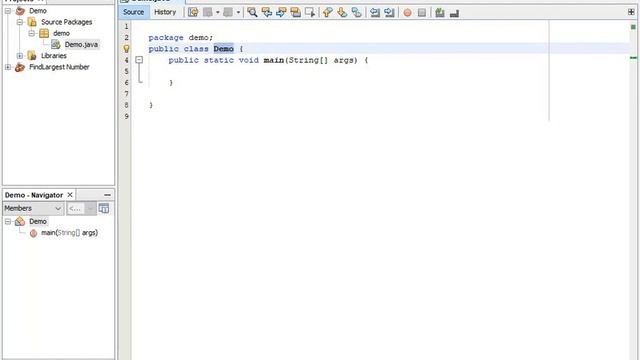Collapse Demo class node in Navigator
This screenshot has width=640, height=360.
(8, 222)
